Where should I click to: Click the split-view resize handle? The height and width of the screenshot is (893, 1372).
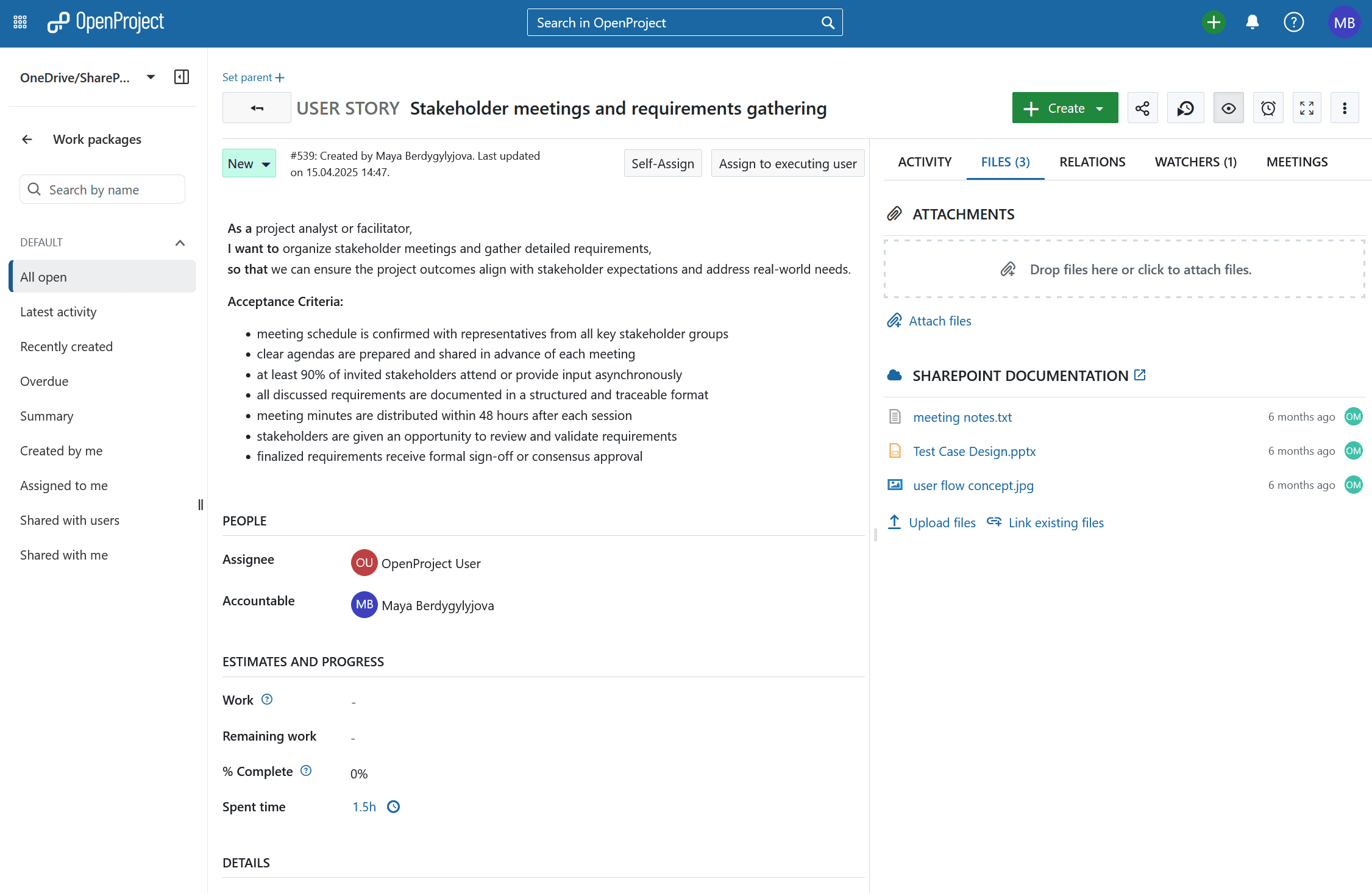875,535
